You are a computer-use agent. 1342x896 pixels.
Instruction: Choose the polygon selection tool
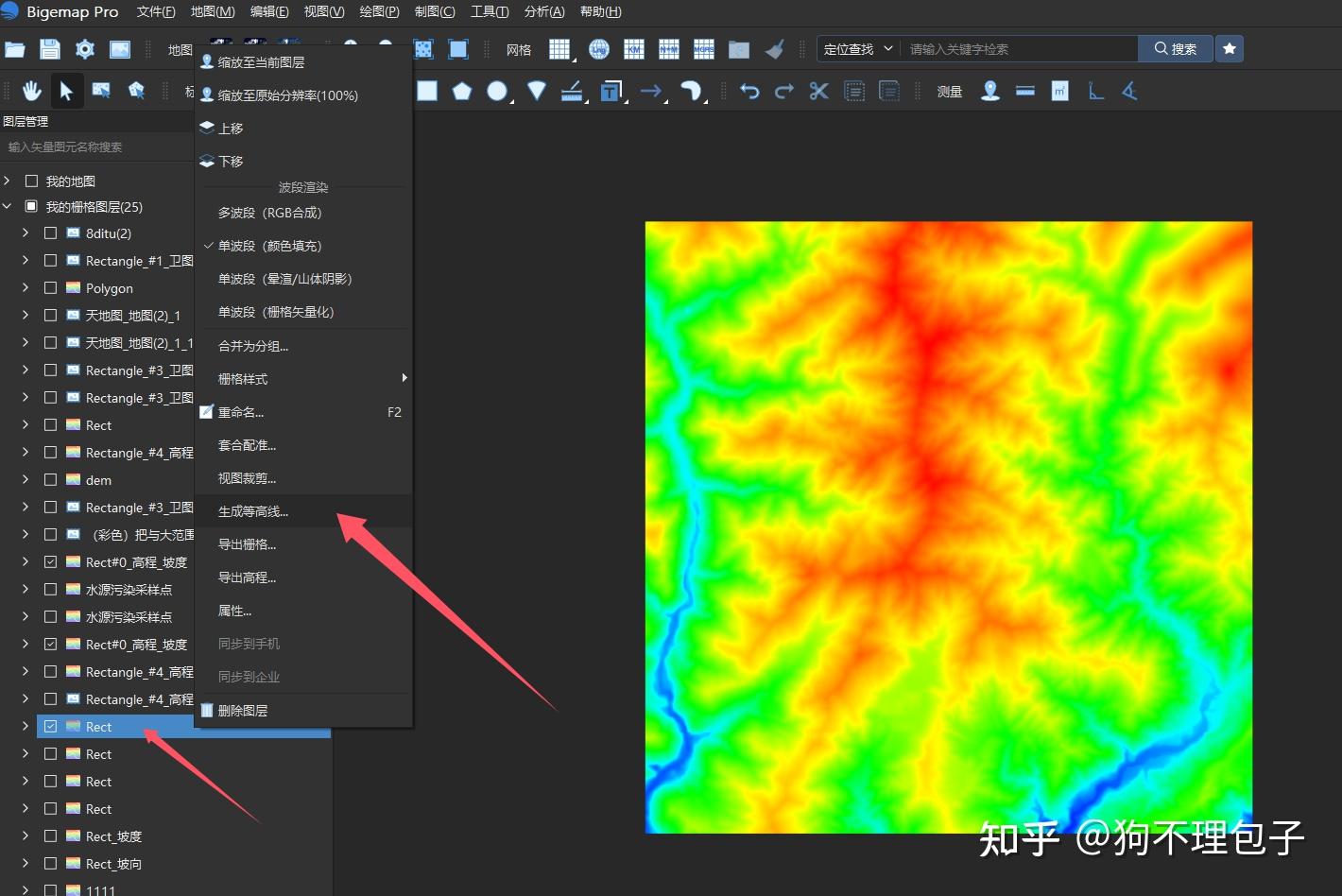(x=136, y=91)
